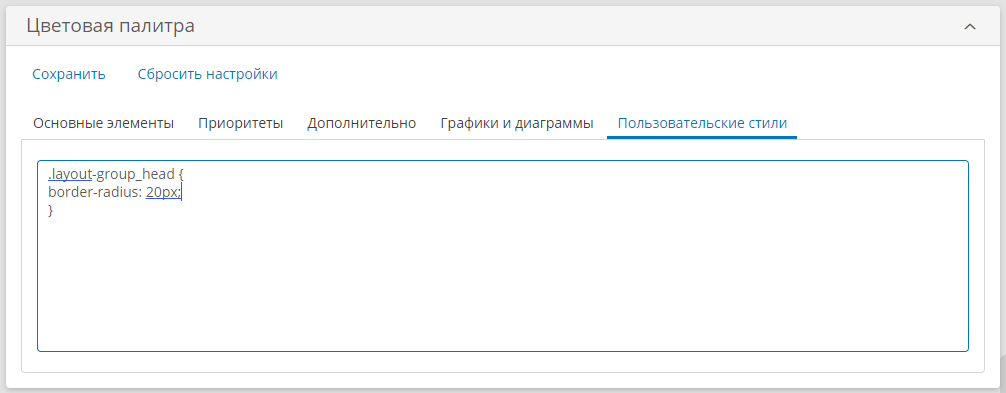
Task: Click the Цветовая палитра panel title
Action: (x=110, y=26)
